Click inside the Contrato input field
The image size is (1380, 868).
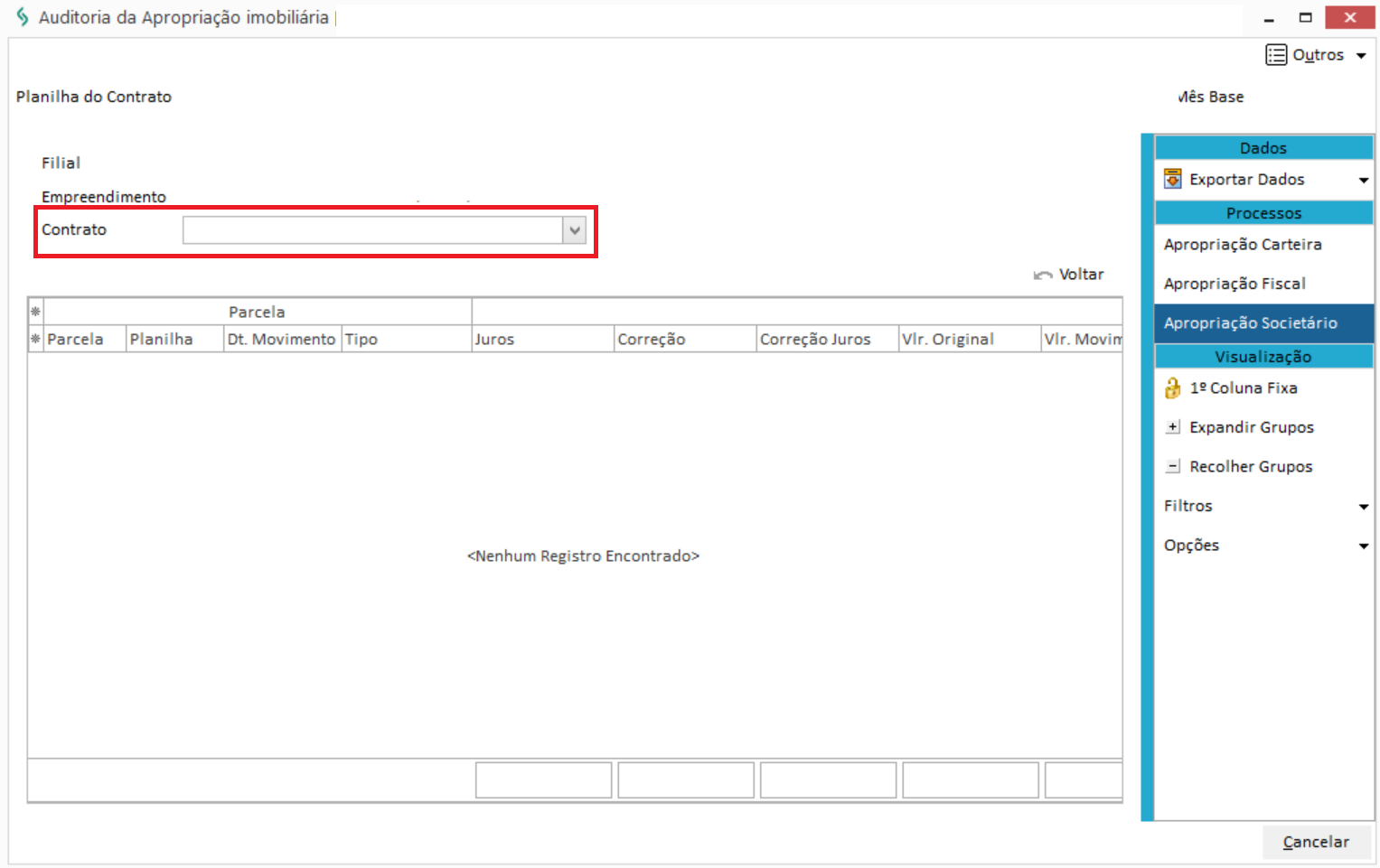tap(372, 230)
